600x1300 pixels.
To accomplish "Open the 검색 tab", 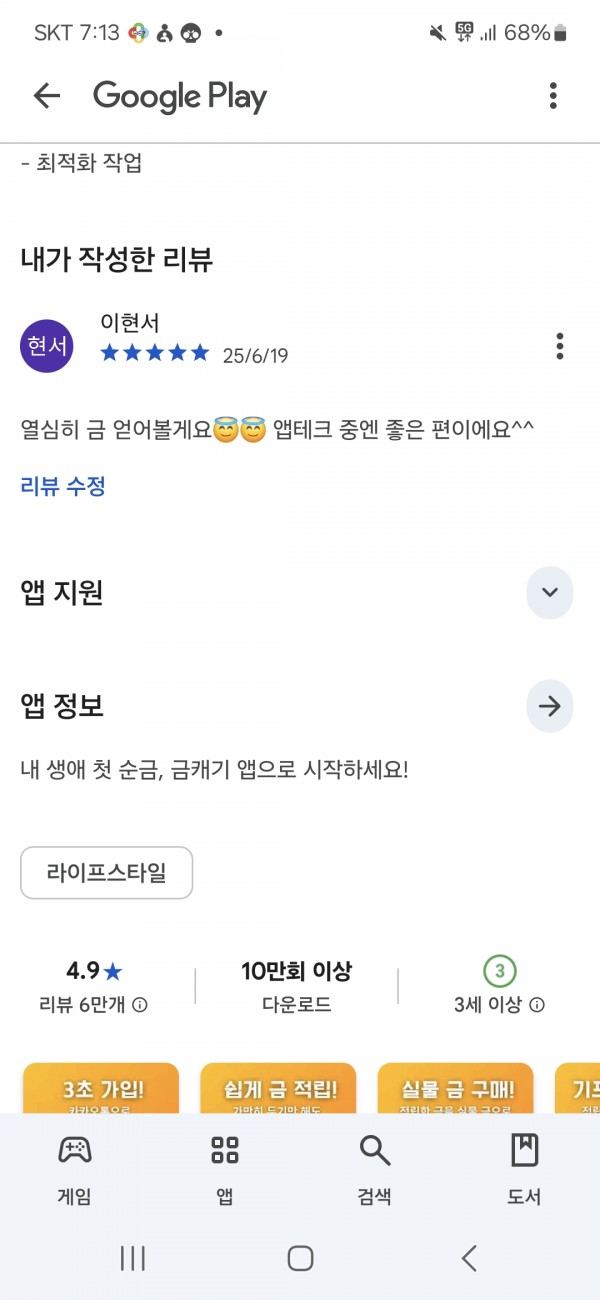I will click(x=375, y=1168).
